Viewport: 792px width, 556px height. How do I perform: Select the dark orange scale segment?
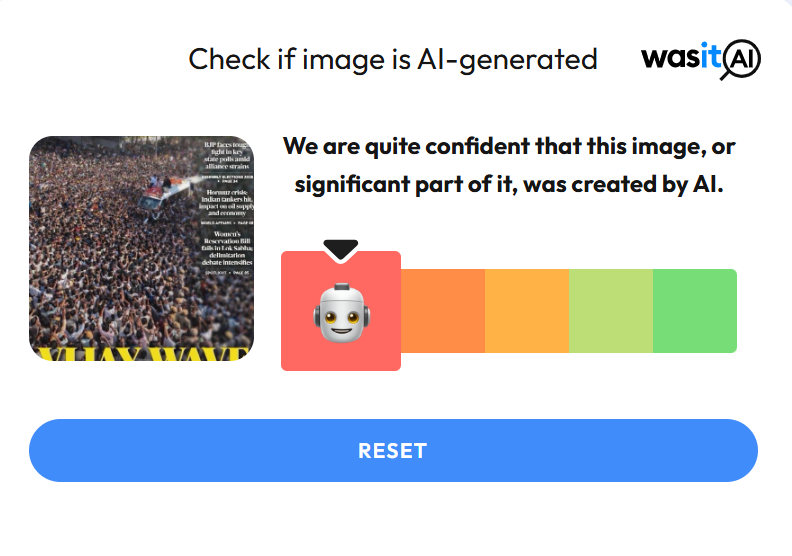point(443,311)
